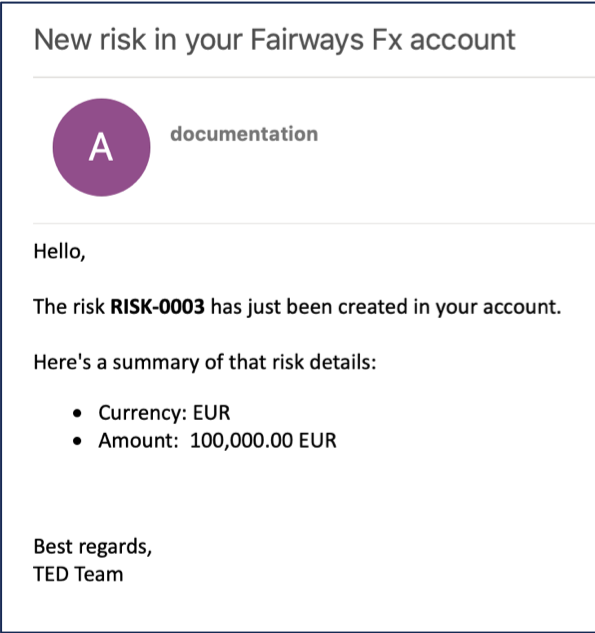Click the Best regards closing line
The width and height of the screenshot is (595, 633).
(93, 547)
